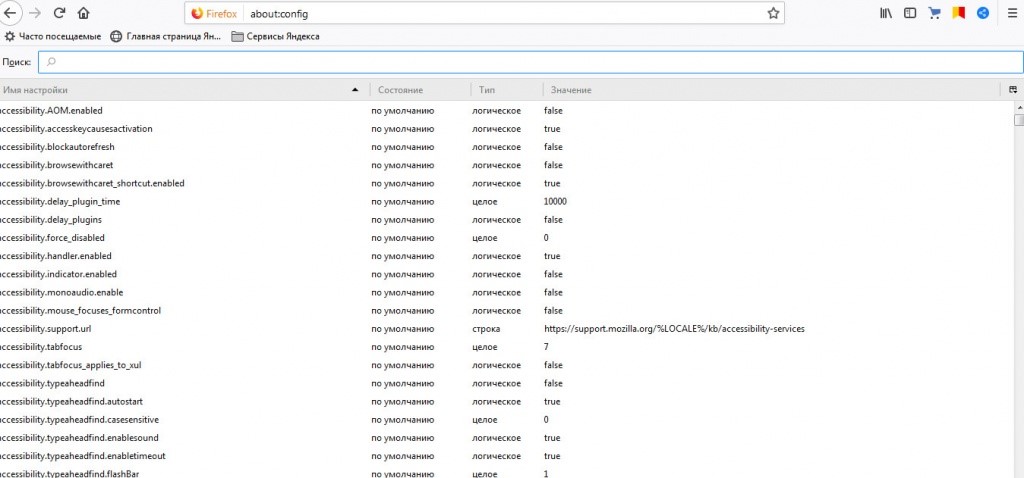Open the Главная страница Яндекса bookmark

(166, 37)
